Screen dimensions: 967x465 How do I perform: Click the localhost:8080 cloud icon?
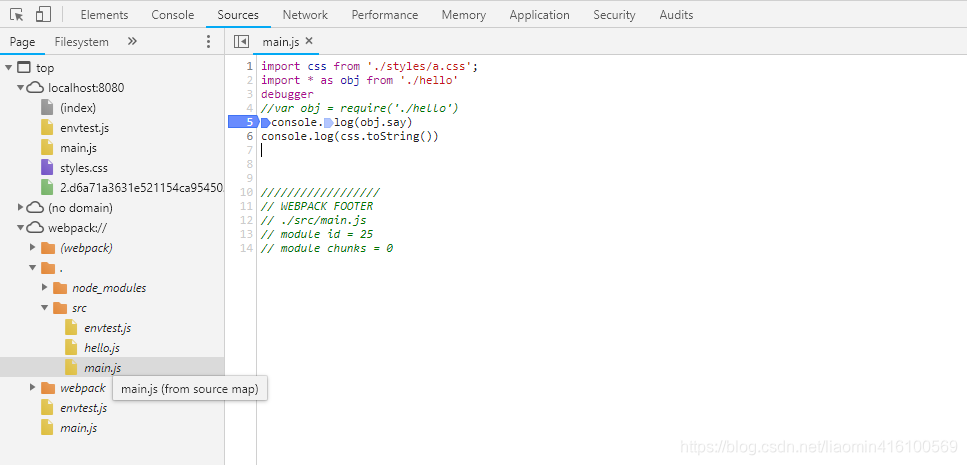[36, 88]
